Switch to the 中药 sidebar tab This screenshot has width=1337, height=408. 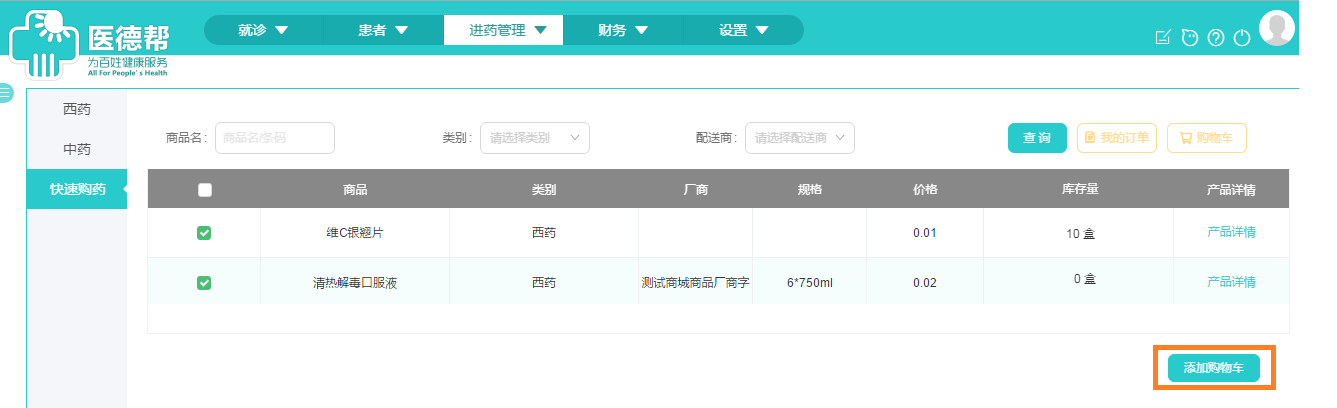tap(77, 149)
